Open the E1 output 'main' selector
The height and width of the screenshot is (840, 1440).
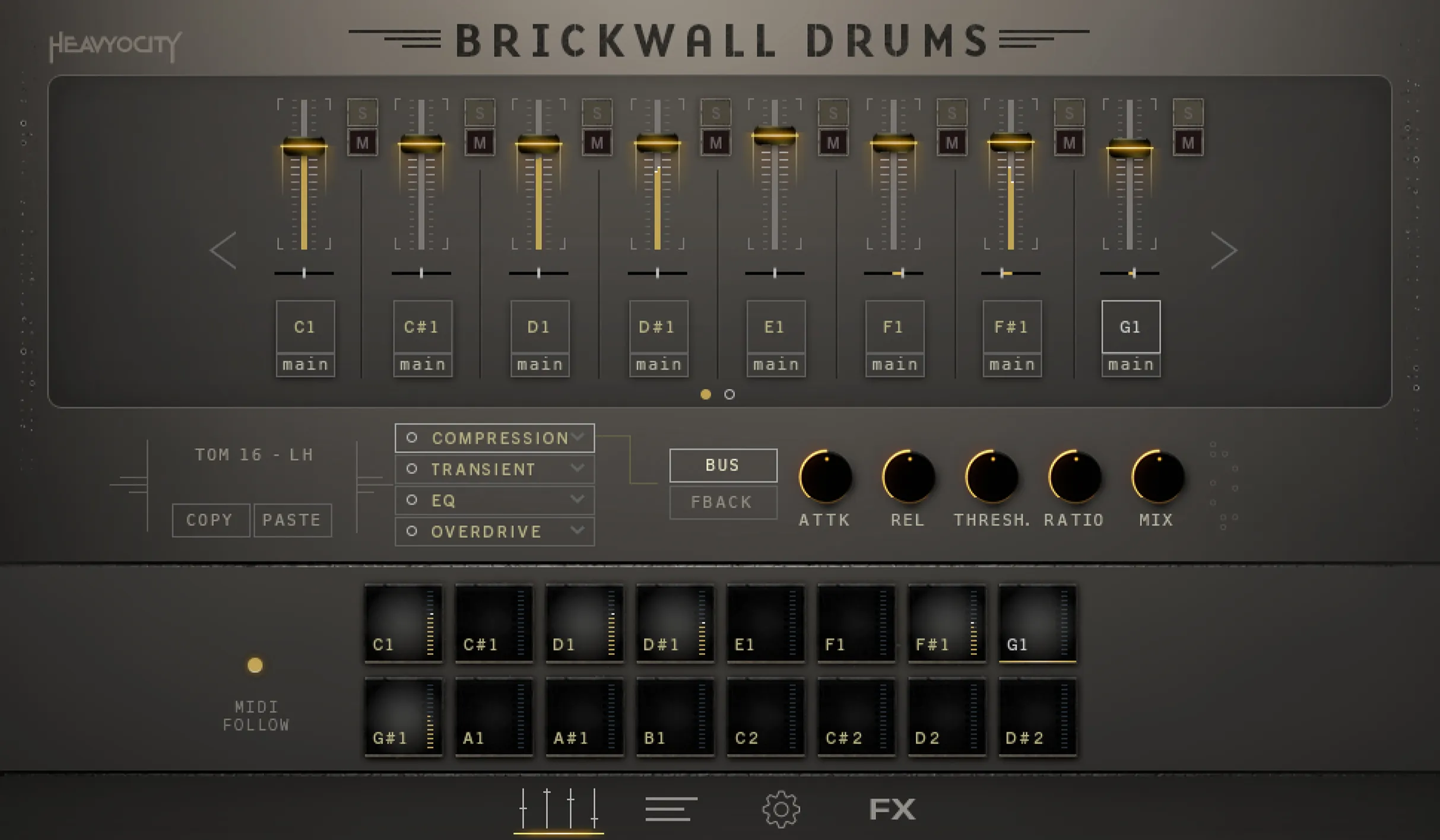pyautogui.click(x=776, y=364)
